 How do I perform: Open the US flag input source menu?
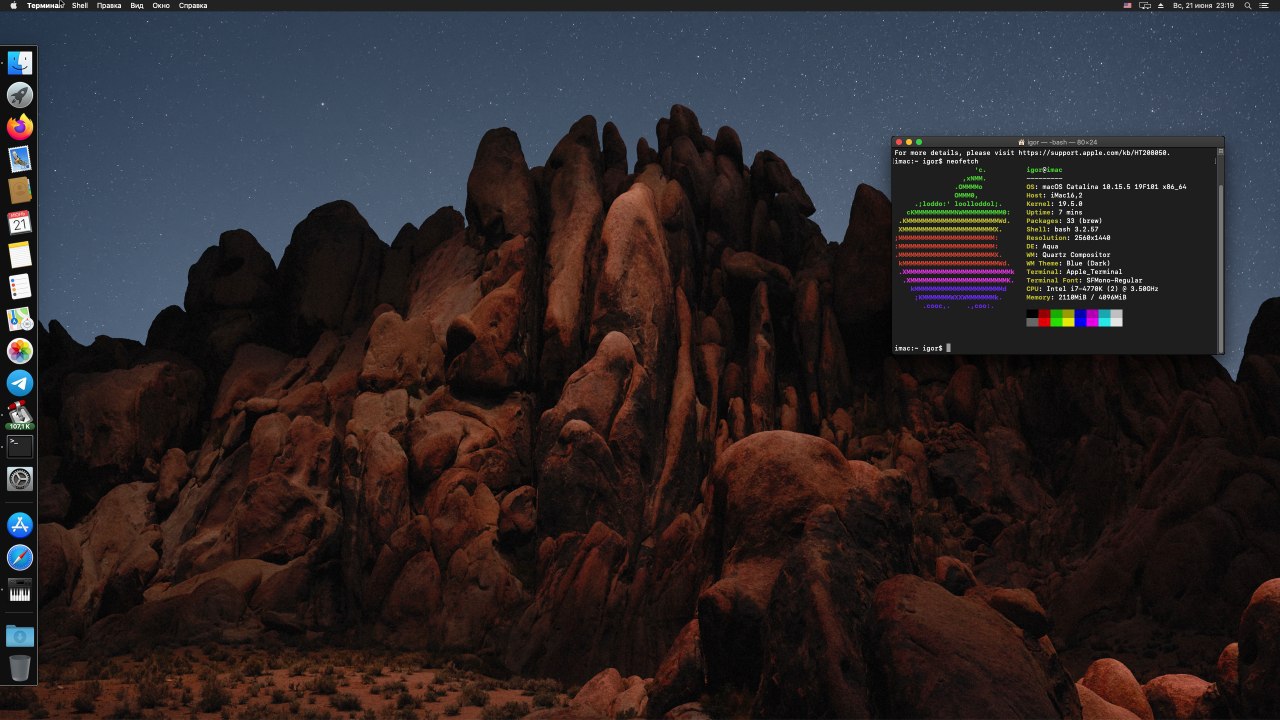coord(1127,5)
